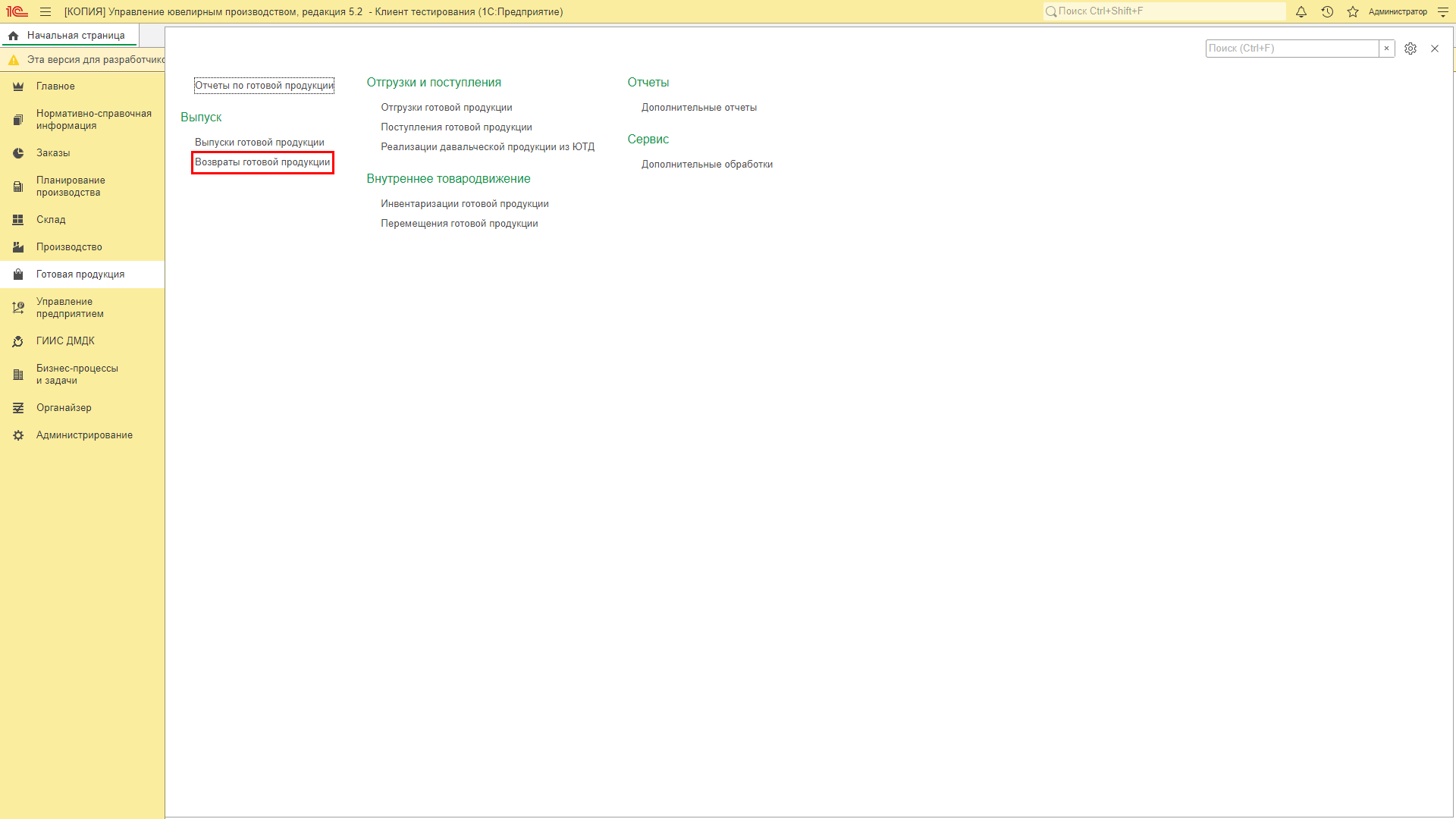Click the Производство factory icon

click(x=18, y=247)
